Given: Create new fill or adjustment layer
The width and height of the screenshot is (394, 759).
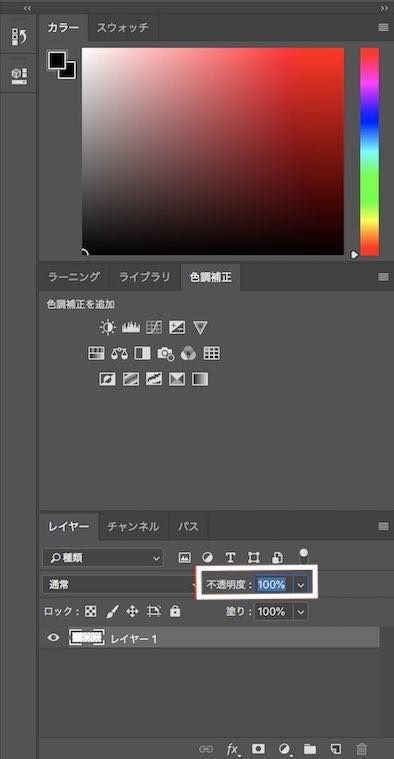Looking at the screenshot, I should pos(285,749).
